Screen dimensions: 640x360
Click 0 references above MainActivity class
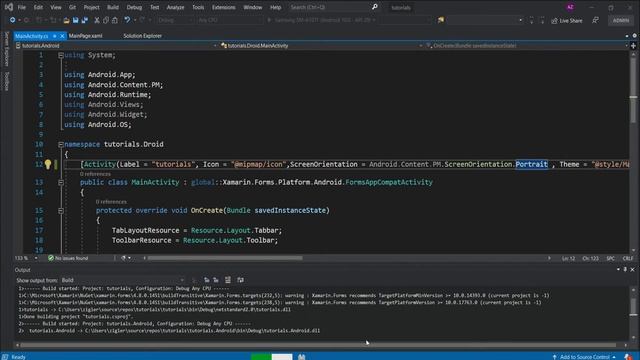pyautogui.click(x=95, y=174)
